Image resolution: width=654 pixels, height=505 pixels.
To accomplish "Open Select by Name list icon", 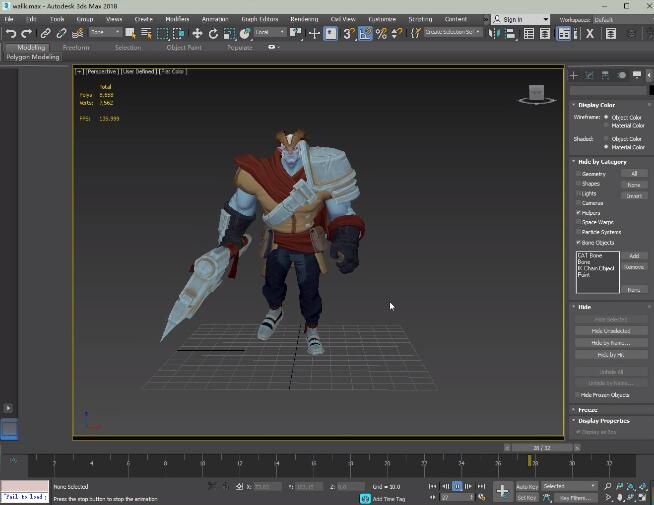I will (x=146, y=33).
